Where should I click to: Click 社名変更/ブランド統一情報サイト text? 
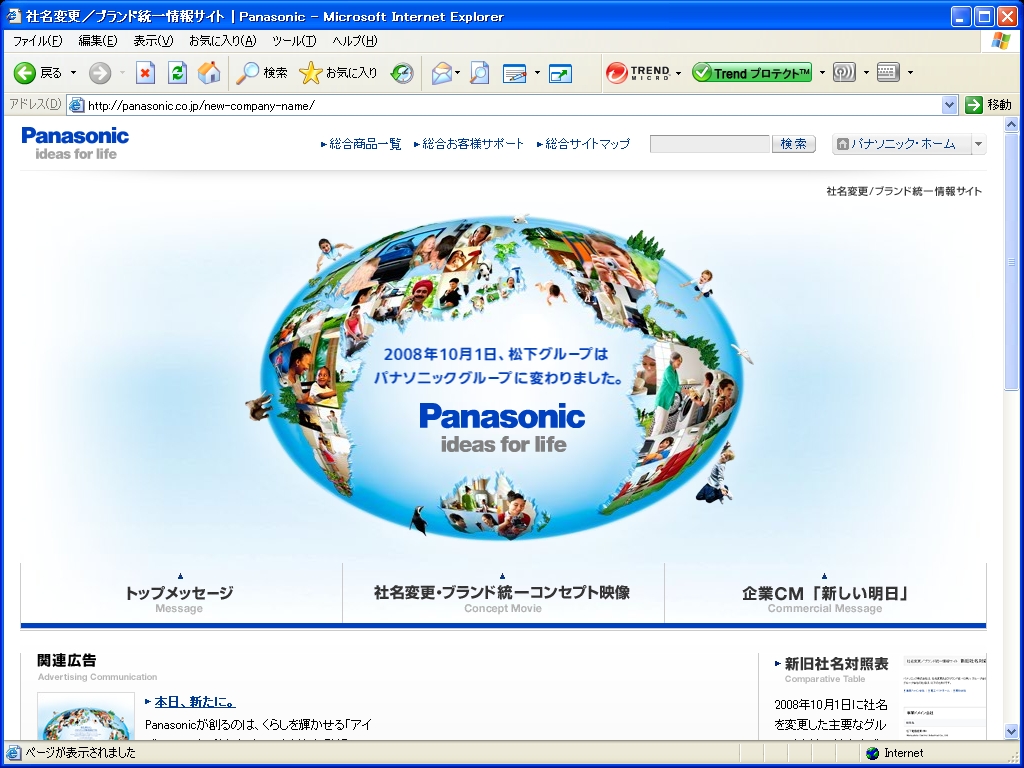904,191
